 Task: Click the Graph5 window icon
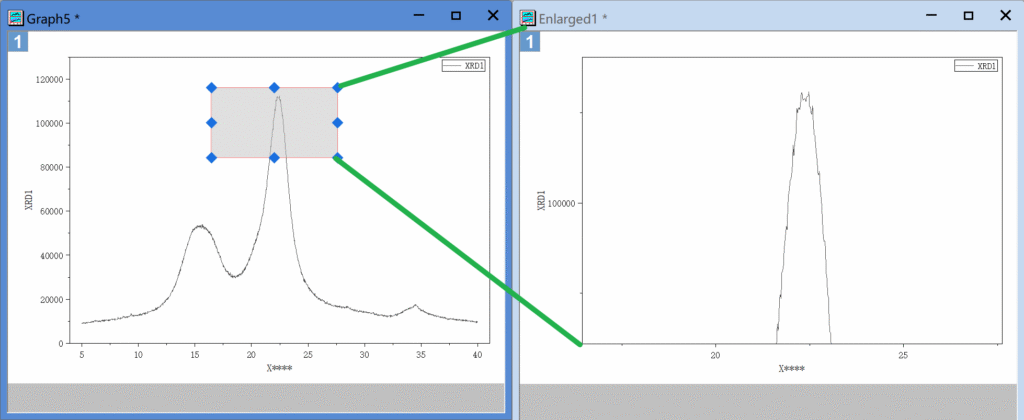[x=16, y=17]
